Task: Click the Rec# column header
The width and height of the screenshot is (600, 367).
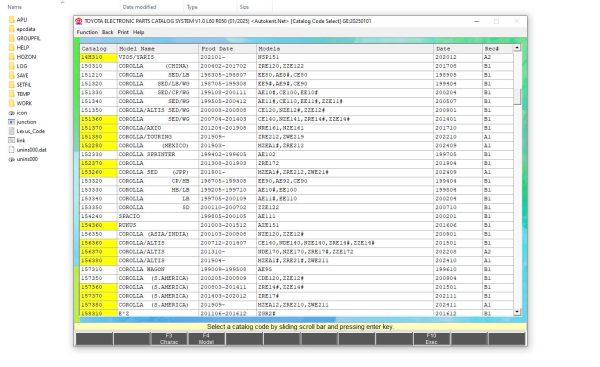Action: 498,49
